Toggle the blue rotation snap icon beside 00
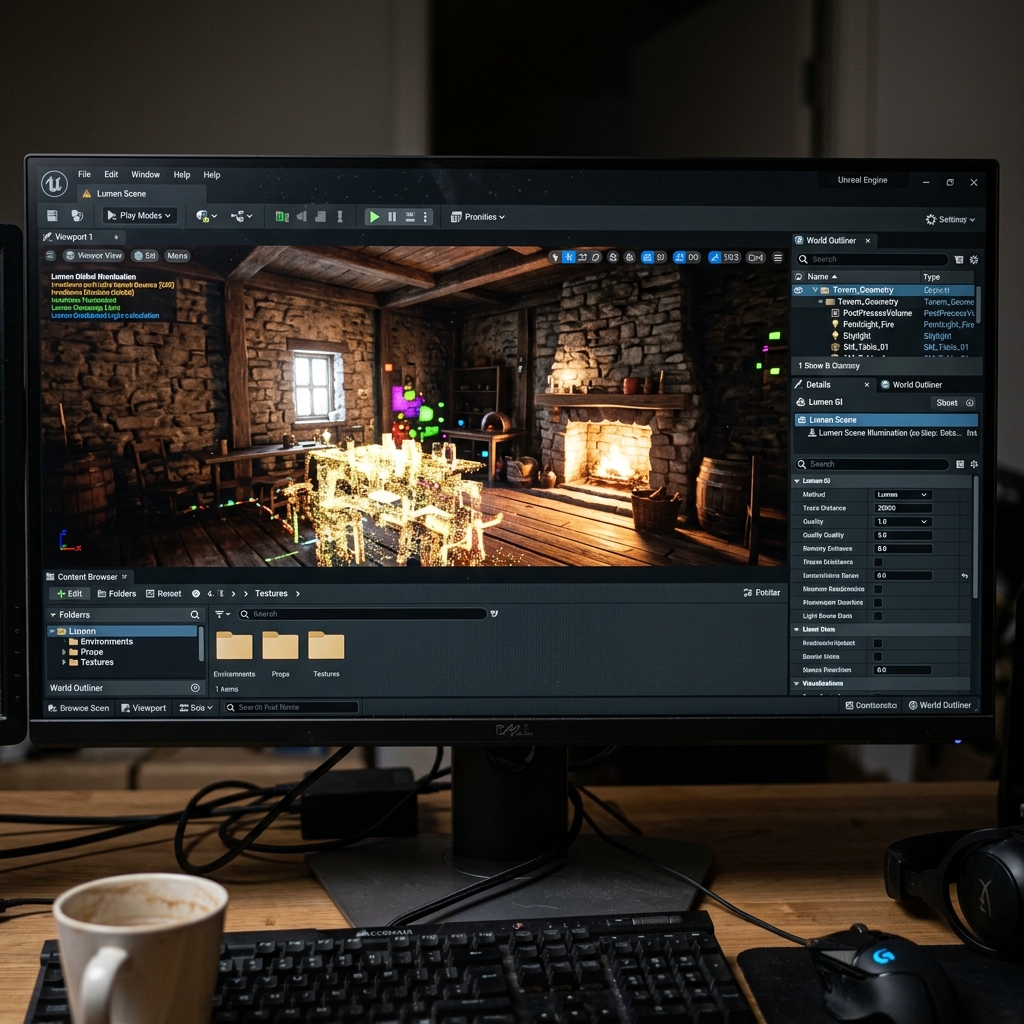 click(679, 257)
